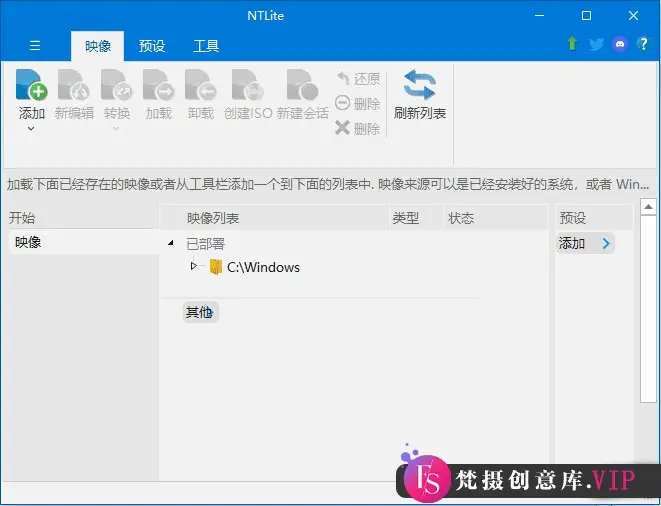
Task: Expand the C:\Windows tree node
Action: (x=193, y=266)
